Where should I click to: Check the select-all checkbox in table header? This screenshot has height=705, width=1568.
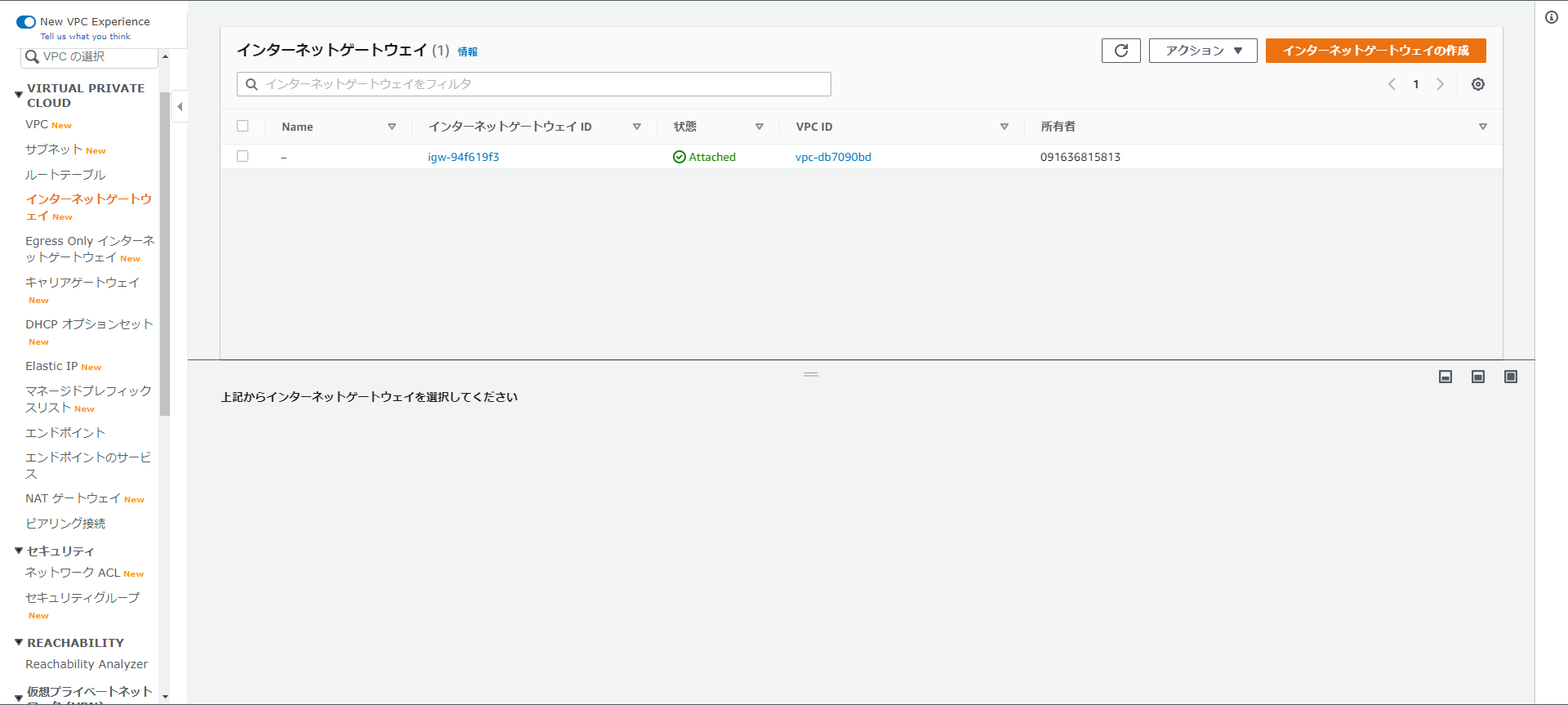243,126
